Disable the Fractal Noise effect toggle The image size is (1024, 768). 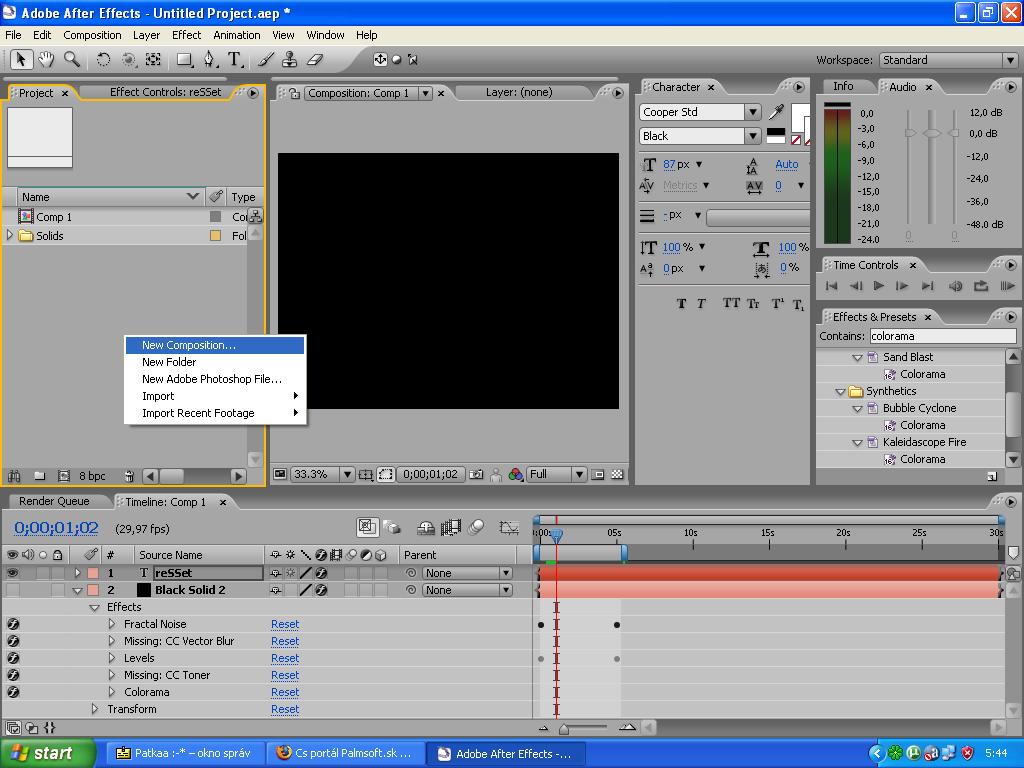tap(13, 624)
